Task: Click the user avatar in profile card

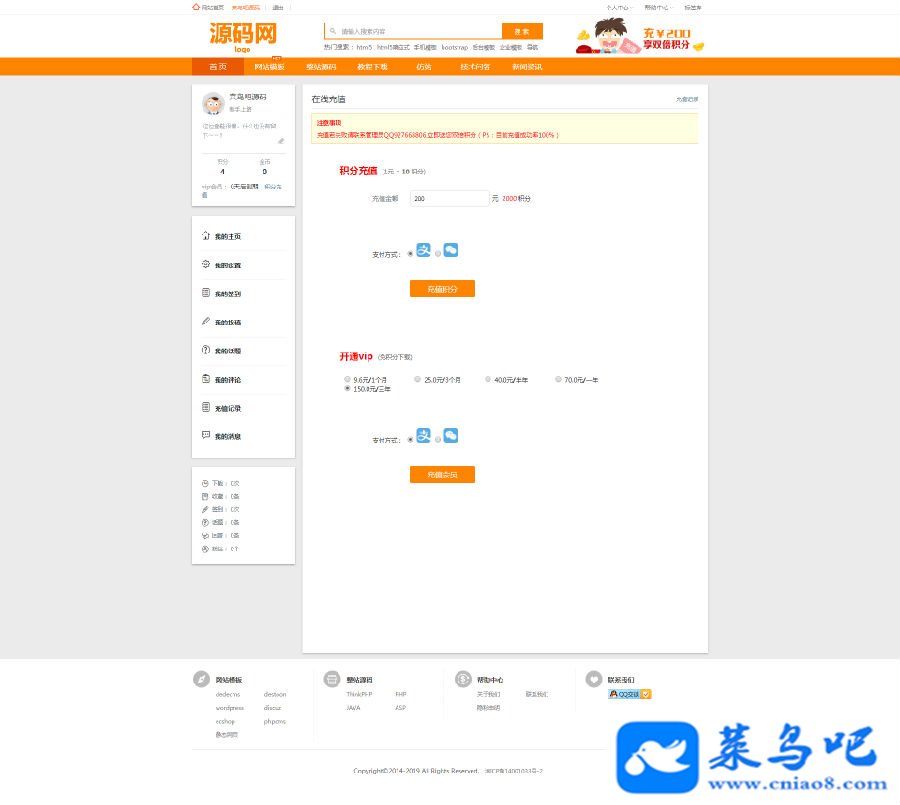Action: pos(213,103)
